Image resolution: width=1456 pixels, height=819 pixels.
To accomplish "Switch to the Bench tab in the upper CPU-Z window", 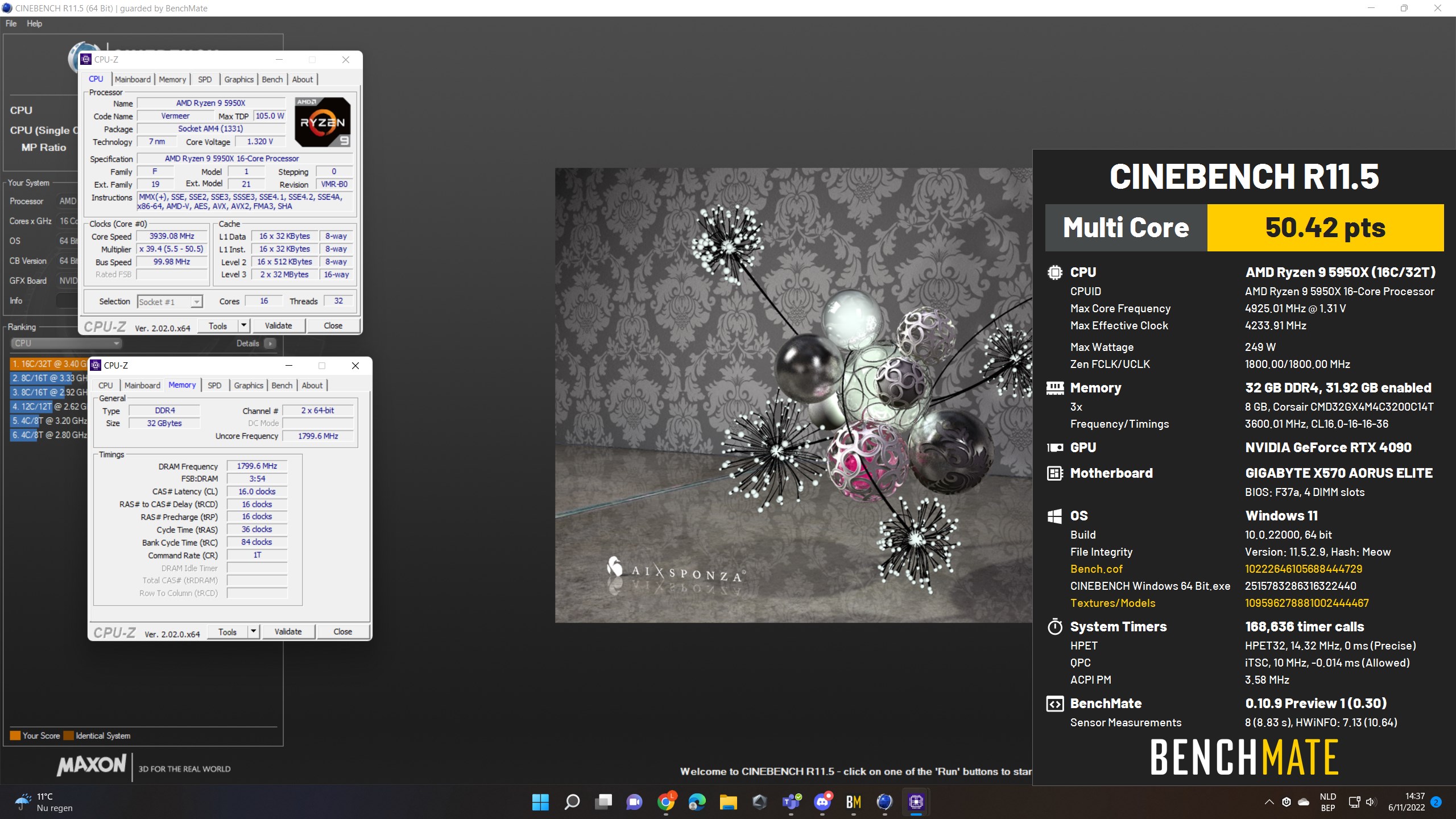I will [x=272, y=79].
